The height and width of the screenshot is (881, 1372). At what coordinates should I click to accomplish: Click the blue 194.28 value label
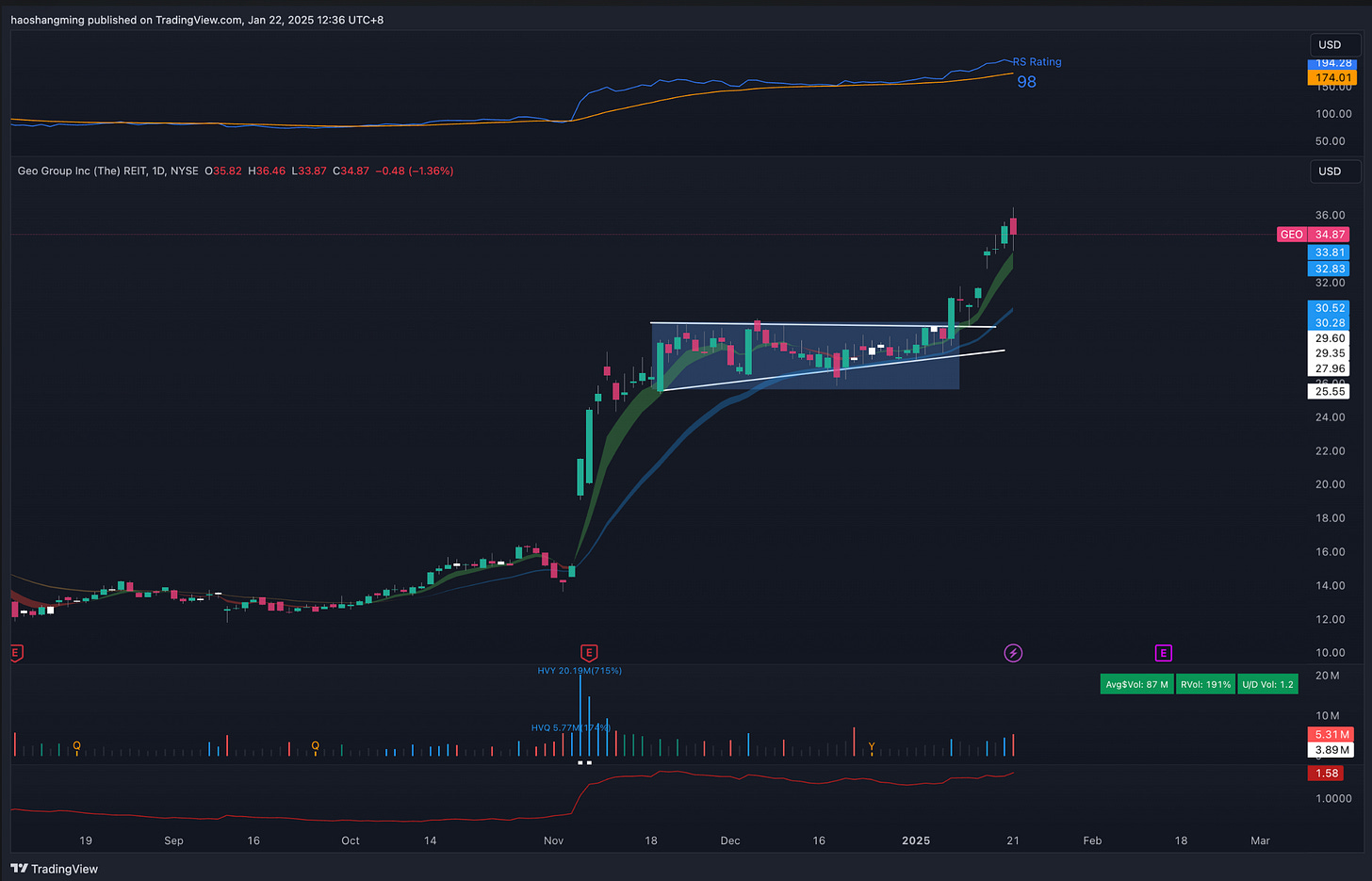click(1333, 63)
